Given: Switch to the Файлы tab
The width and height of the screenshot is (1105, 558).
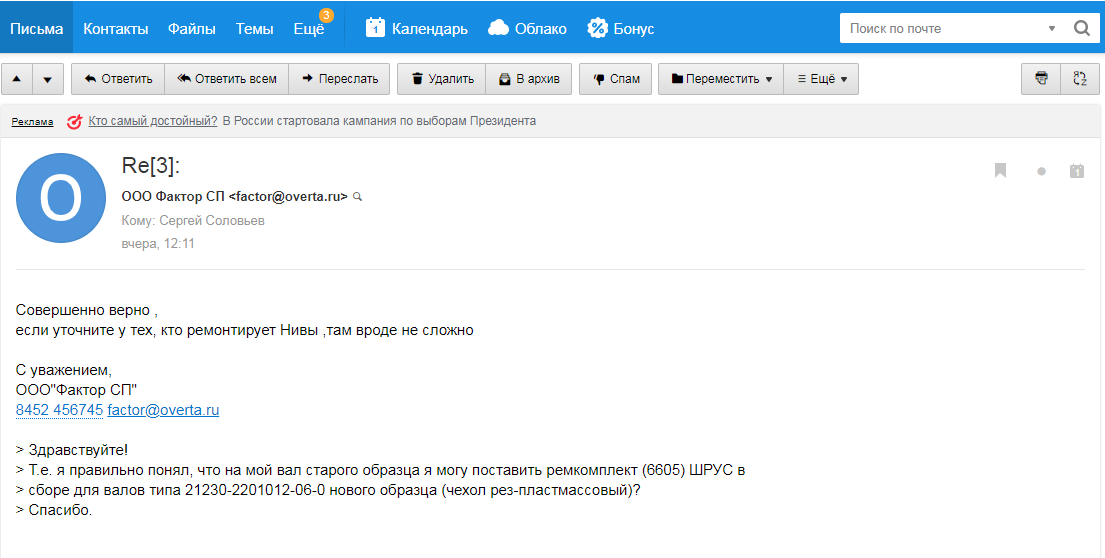Looking at the screenshot, I should tap(191, 28).
